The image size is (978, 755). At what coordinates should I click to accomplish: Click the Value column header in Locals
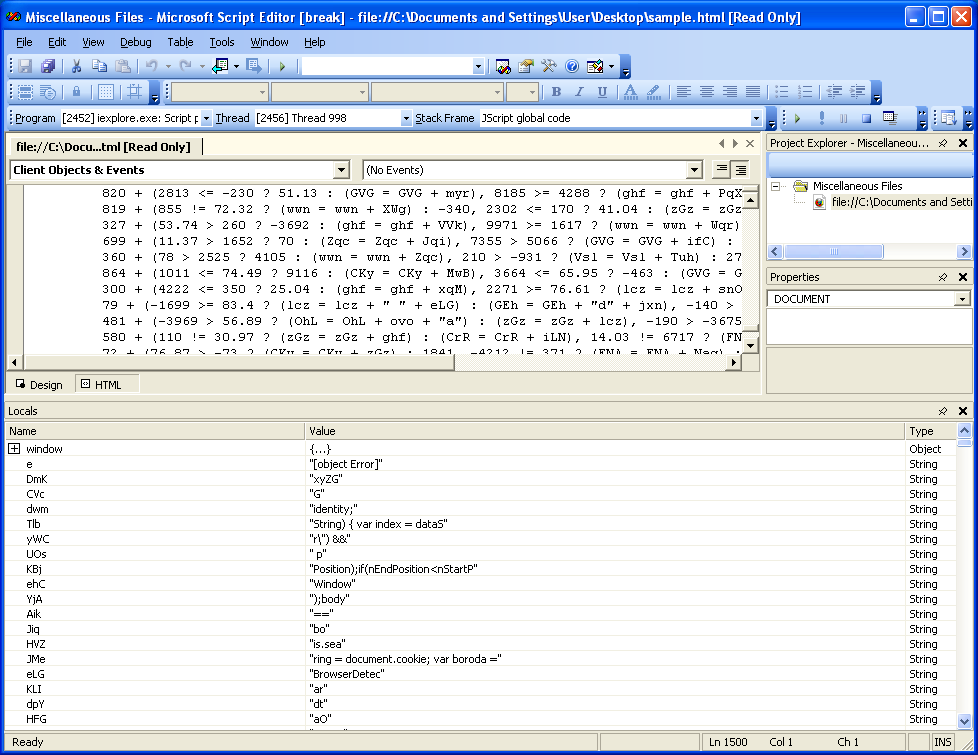(604, 431)
